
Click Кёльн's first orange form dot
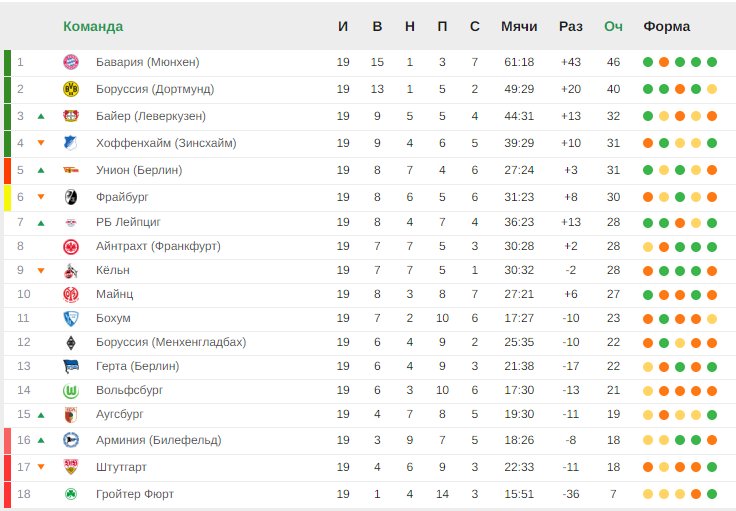click(648, 271)
